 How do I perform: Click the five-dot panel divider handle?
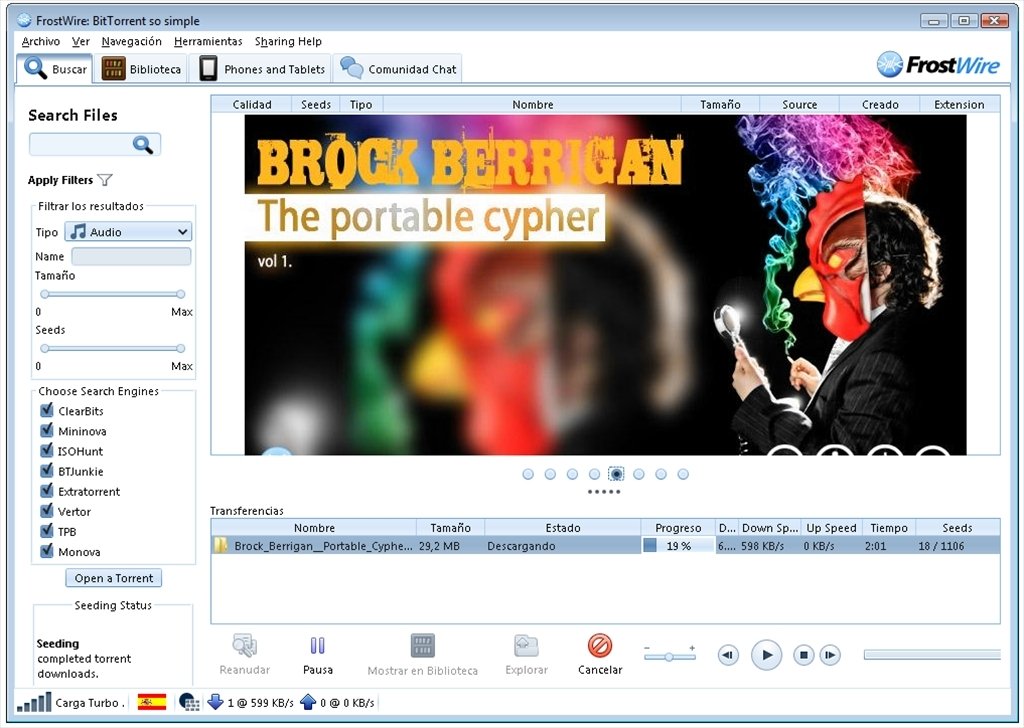click(604, 492)
